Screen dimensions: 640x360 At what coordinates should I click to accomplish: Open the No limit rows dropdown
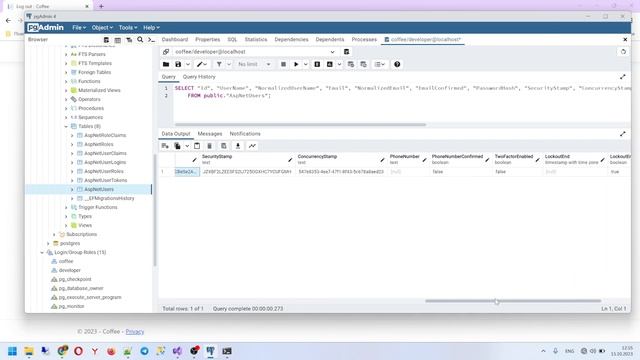pos(254,64)
